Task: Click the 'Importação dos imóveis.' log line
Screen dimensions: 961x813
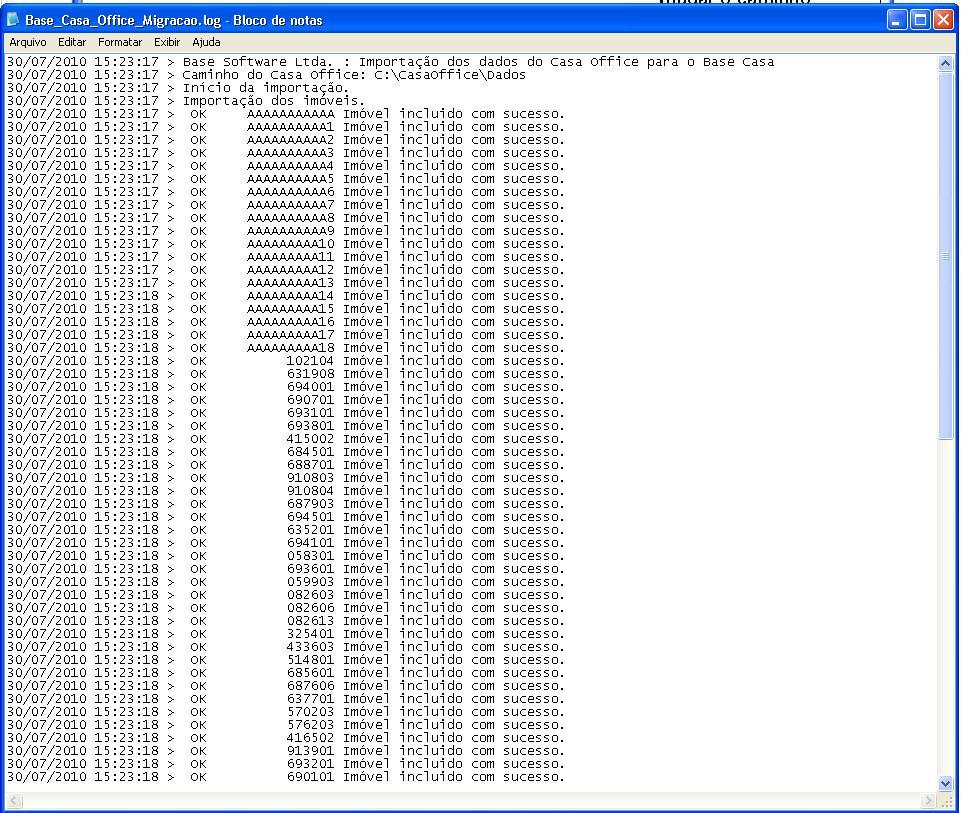Action: pyautogui.click(x=273, y=101)
